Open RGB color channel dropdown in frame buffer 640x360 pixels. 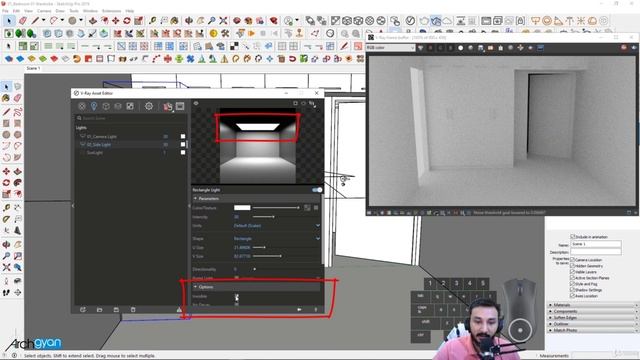[x=390, y=48]
